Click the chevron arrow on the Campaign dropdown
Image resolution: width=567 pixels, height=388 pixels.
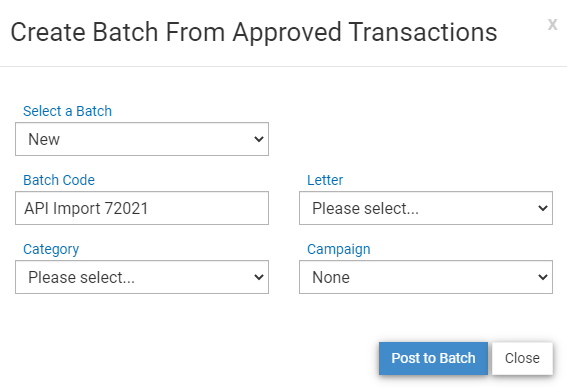point(542,277)
